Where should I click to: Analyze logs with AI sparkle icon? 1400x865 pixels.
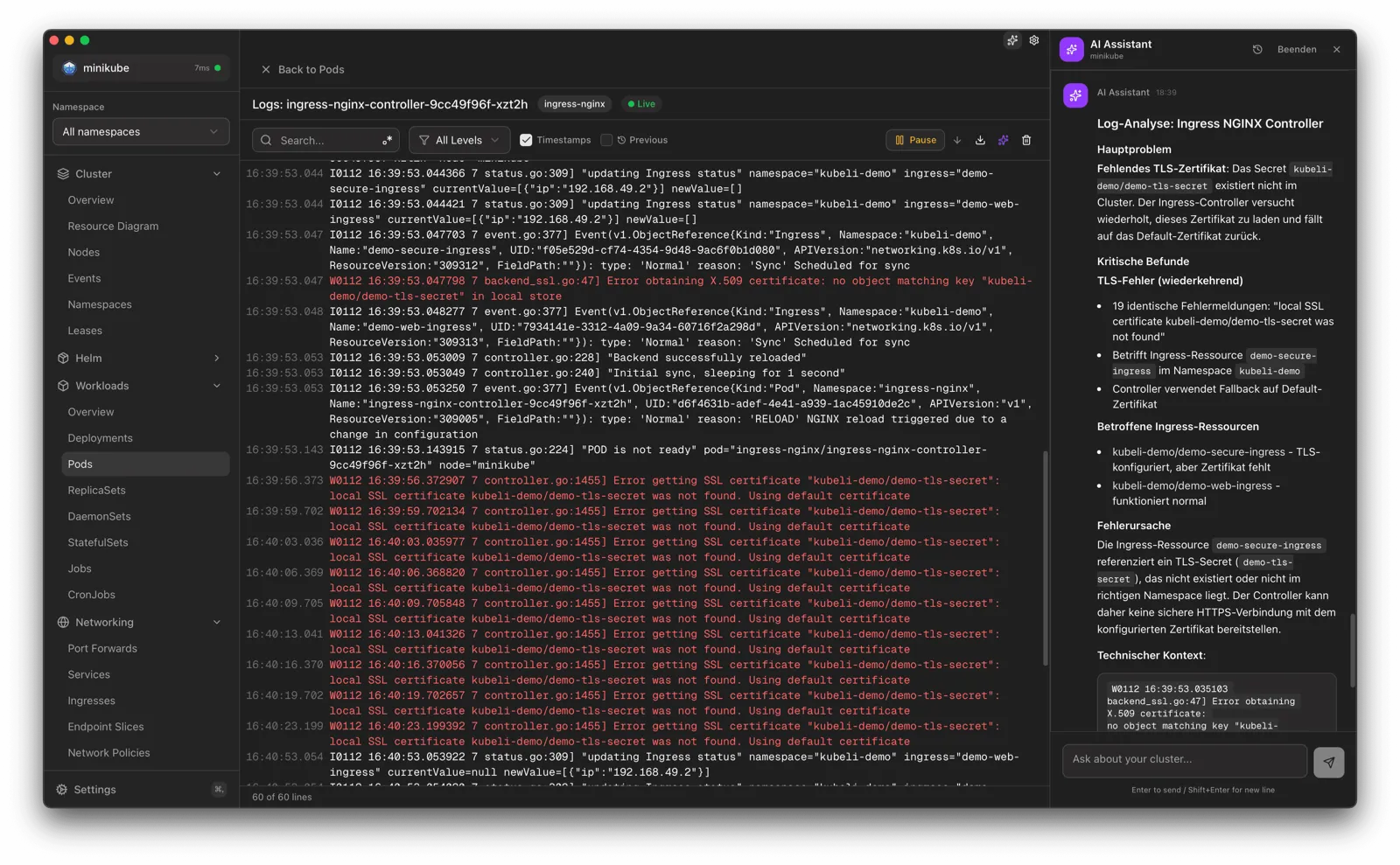1004,140
